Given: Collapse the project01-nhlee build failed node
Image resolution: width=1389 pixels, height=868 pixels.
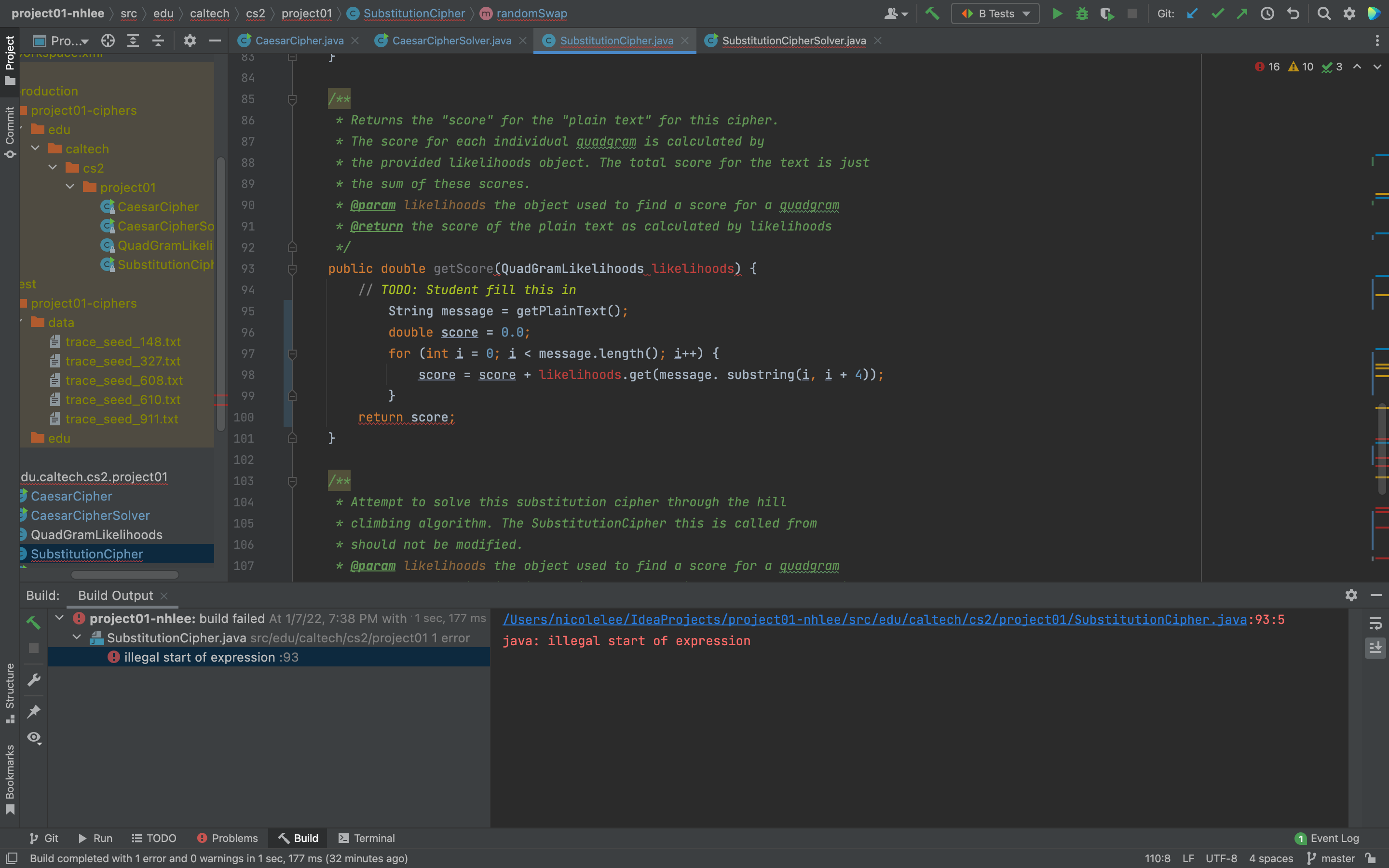Looking at the screenshot, I should pos(59,618).
